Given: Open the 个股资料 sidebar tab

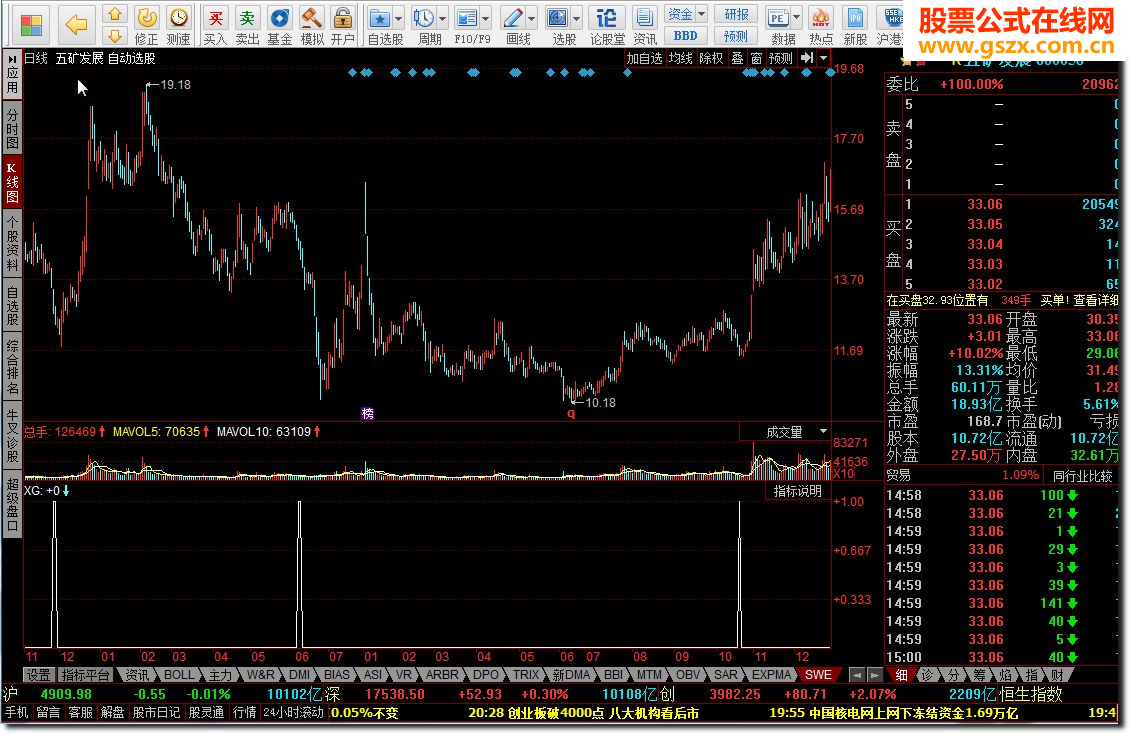Looking at the screenshot, I should [12, 242].
